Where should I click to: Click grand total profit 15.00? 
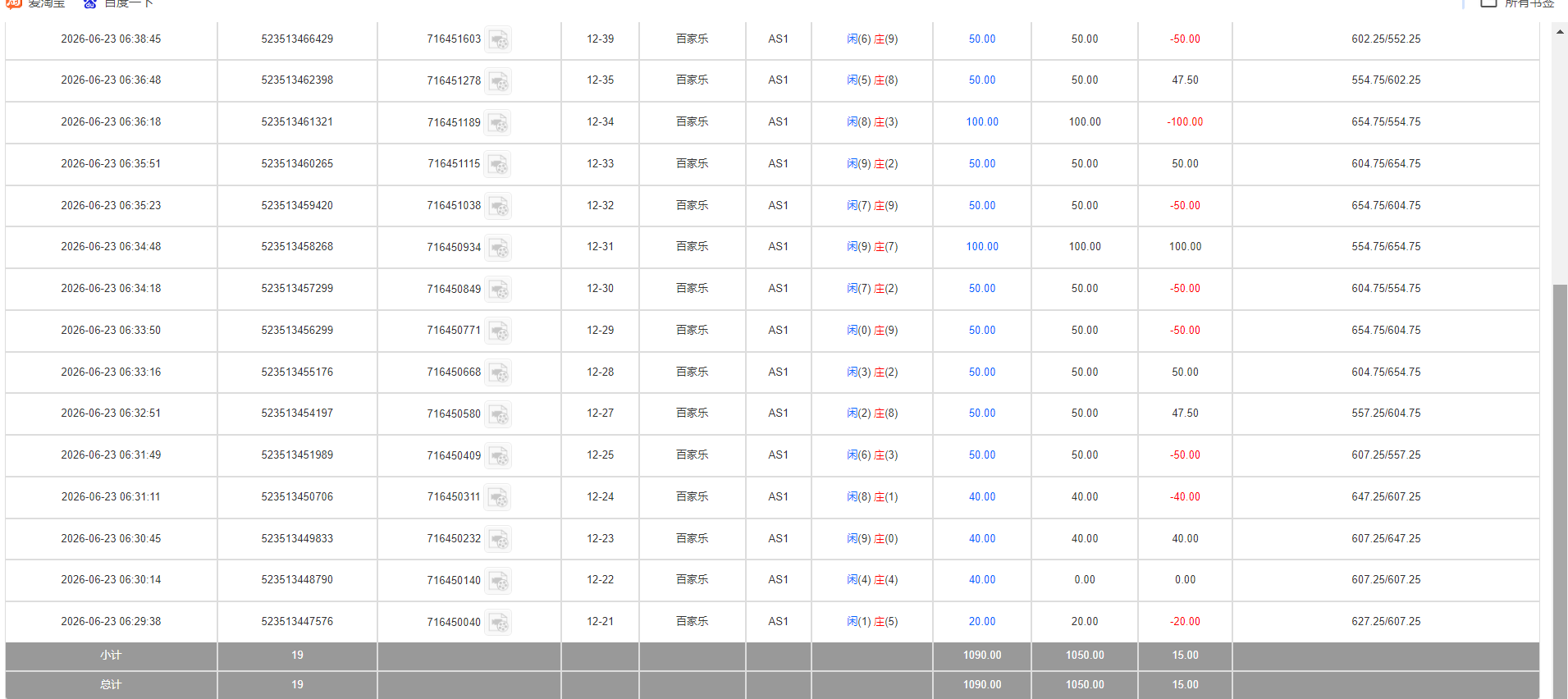point(1185,685)
